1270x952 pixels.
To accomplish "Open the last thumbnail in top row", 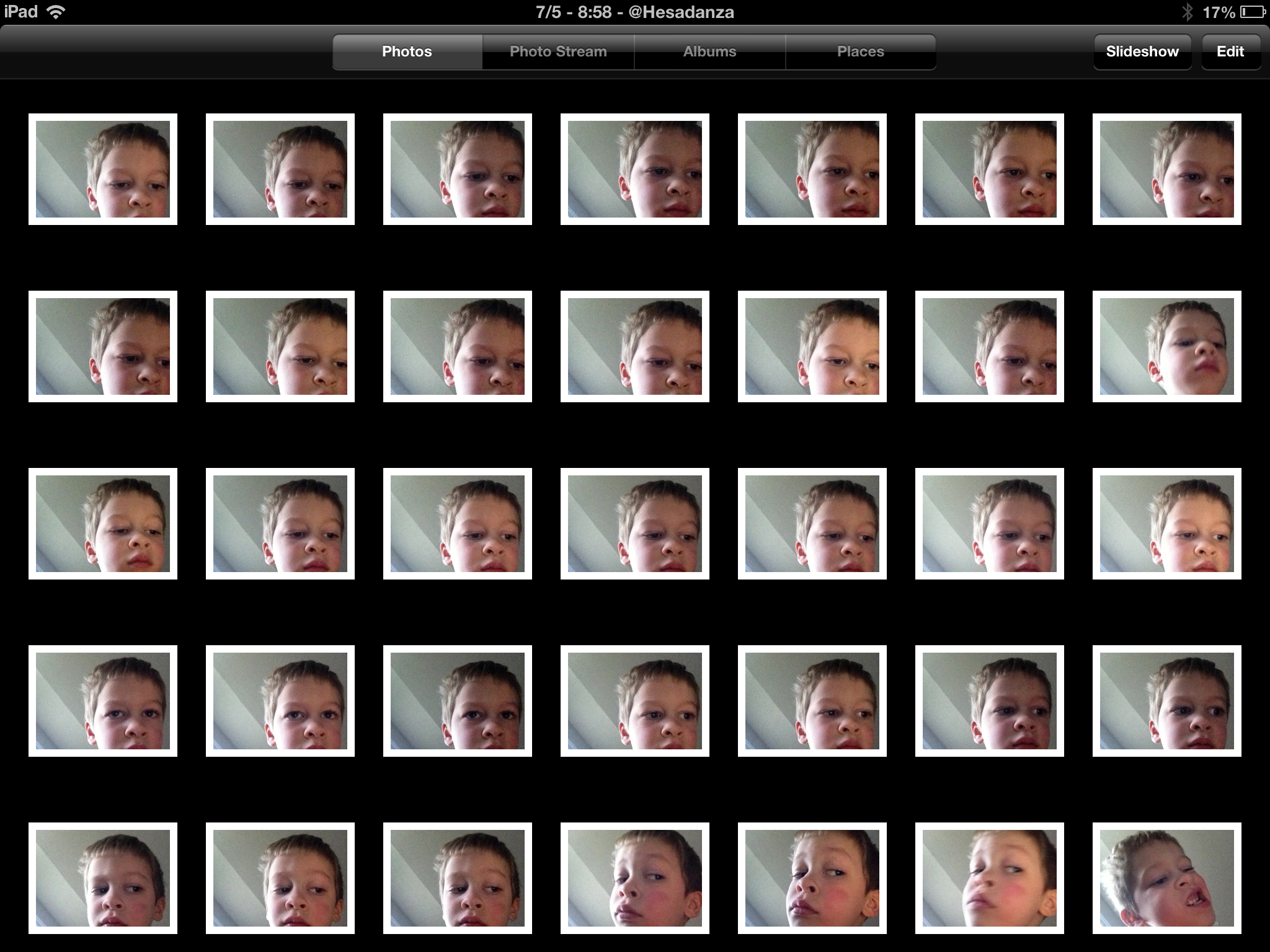I will [1166, 169].
